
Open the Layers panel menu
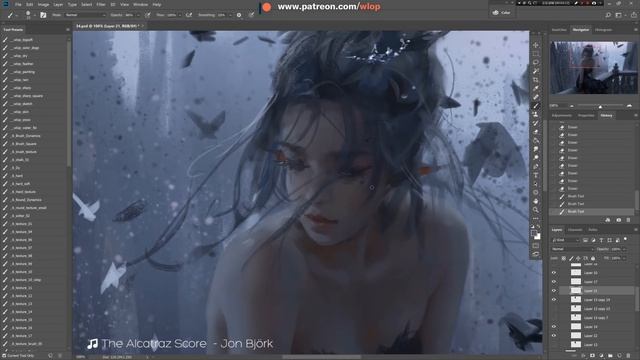(x=636, y=230)
